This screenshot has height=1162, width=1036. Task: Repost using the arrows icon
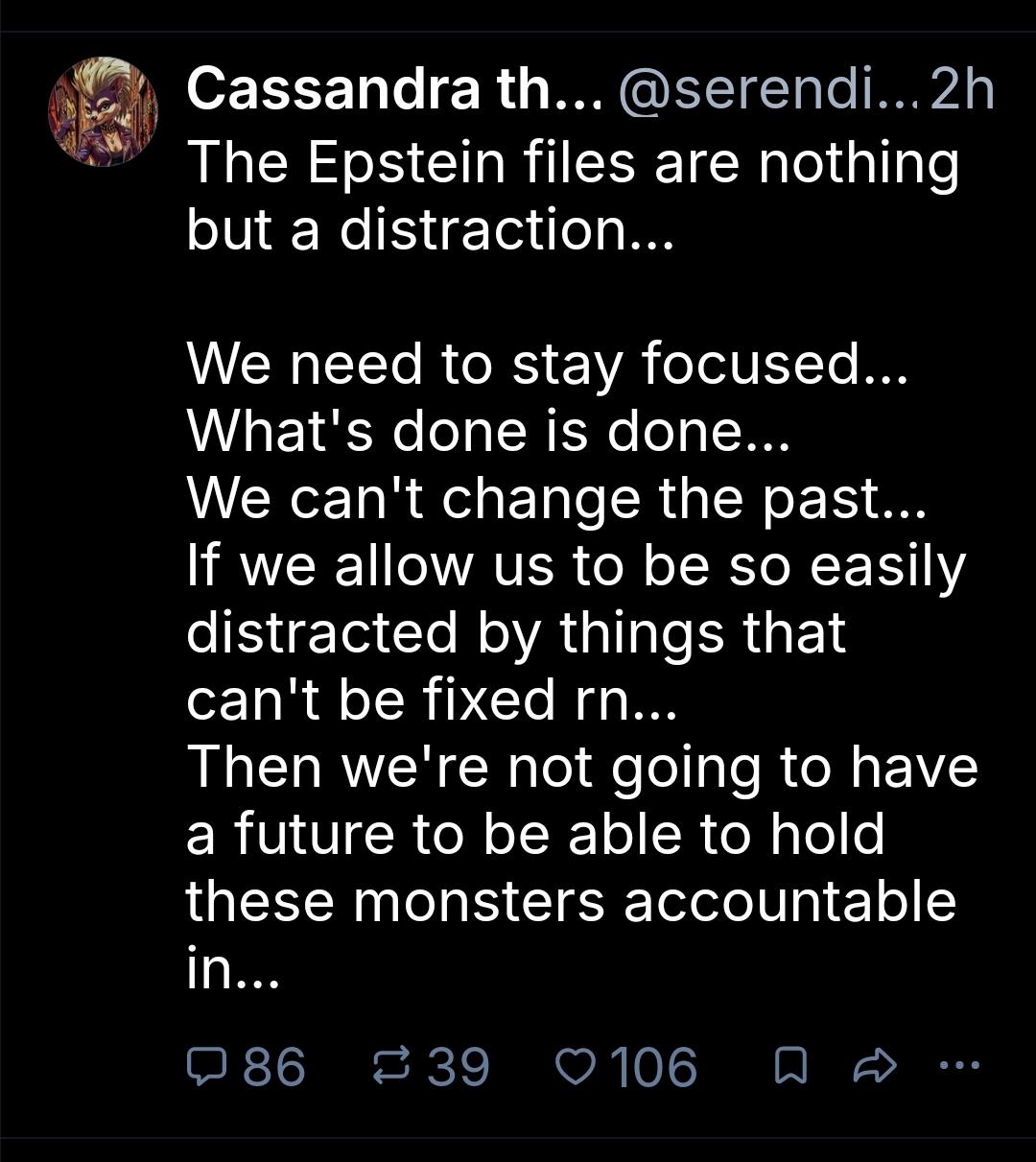pos(393,1065)
